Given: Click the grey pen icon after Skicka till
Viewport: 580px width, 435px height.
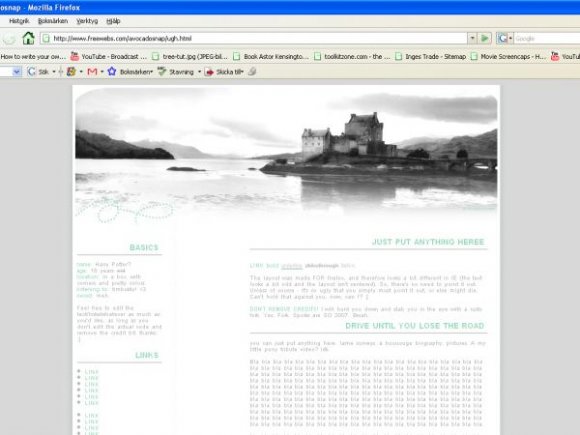Looking at the screenshot, I should (252, 71).
